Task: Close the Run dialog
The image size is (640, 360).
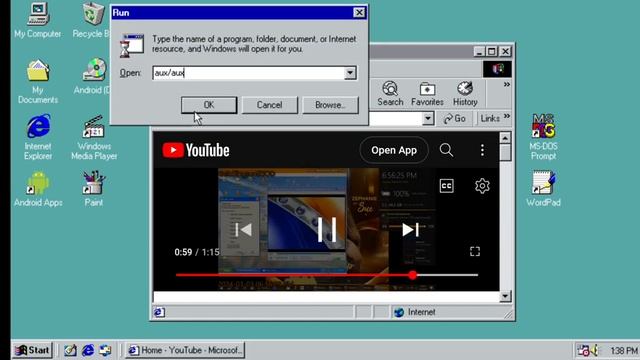Action: point(359,13)
